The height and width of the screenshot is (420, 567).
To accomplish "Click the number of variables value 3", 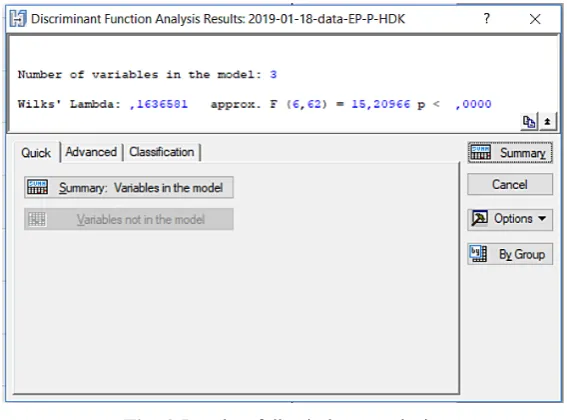I will pos(273,75).
